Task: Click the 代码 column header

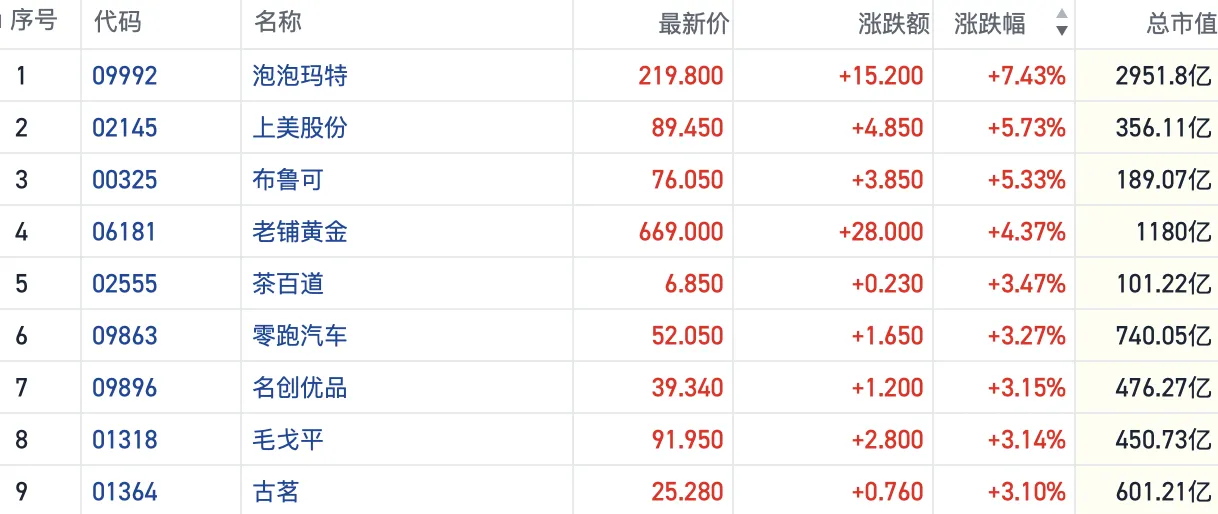Action: [117, 23]
